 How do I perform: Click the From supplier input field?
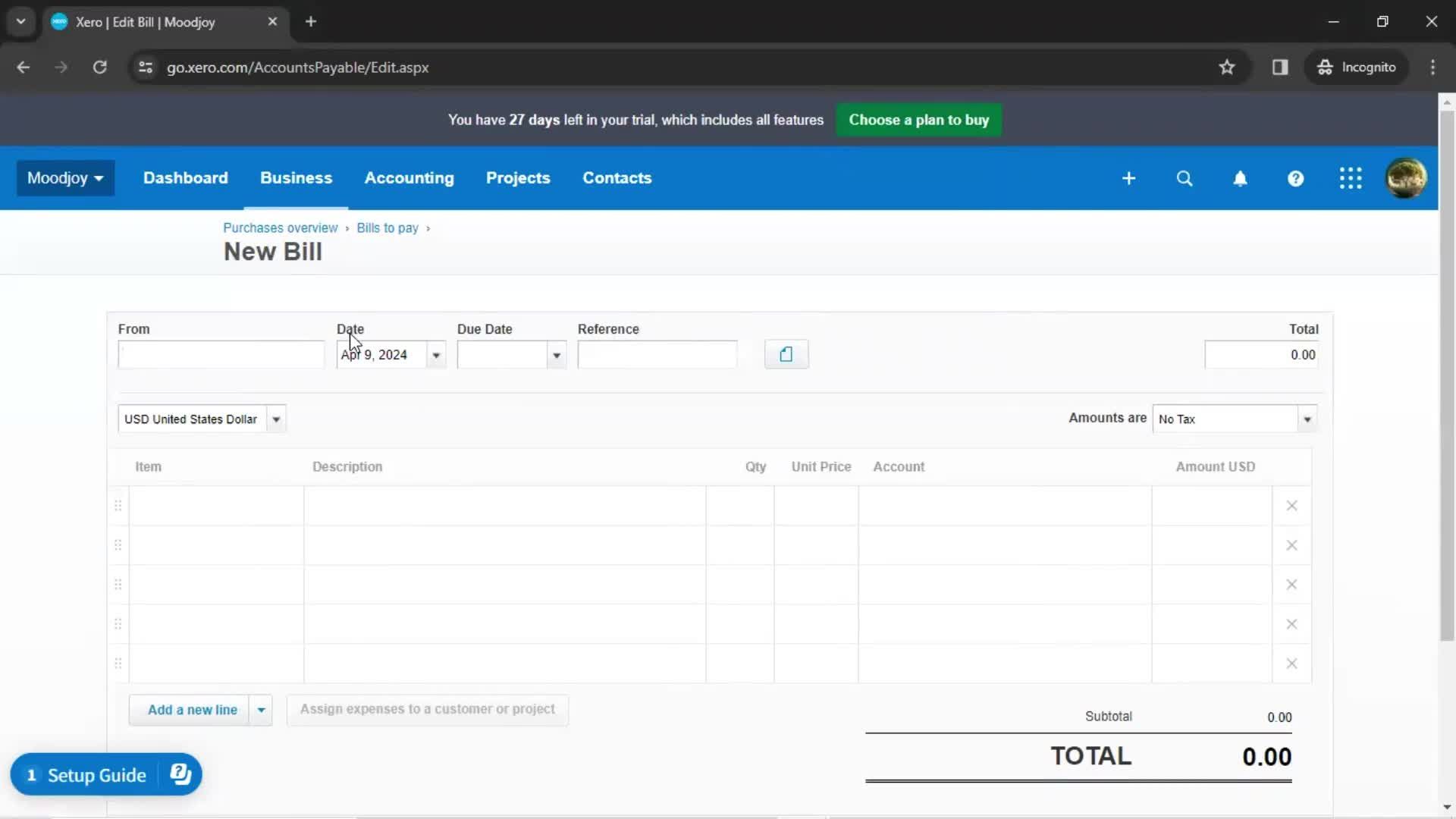click(221, 355)
